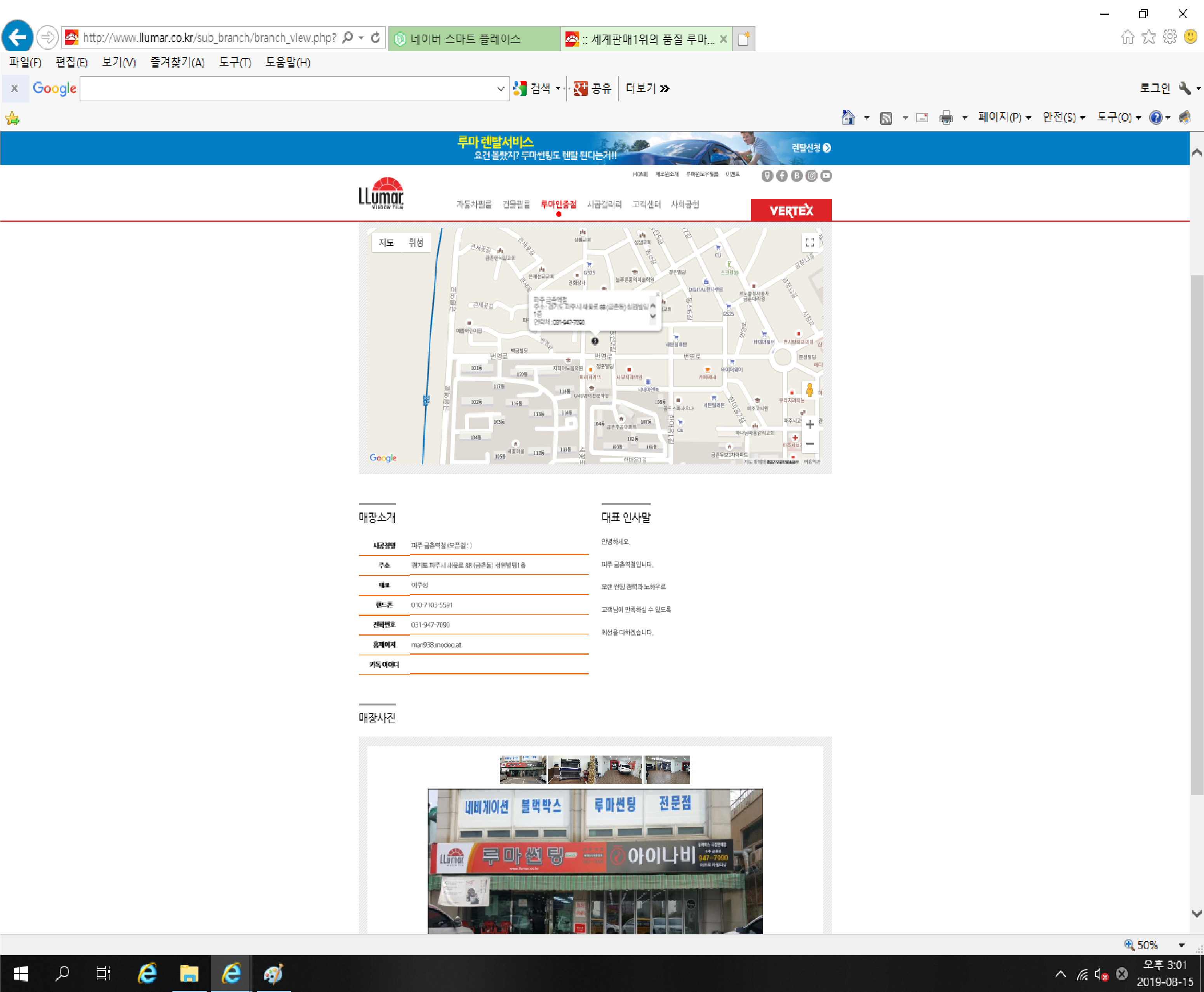Click the map location marker pin
Viewport: 1204px width, 992px height.
pyautogui.click(x=595, y=341)
